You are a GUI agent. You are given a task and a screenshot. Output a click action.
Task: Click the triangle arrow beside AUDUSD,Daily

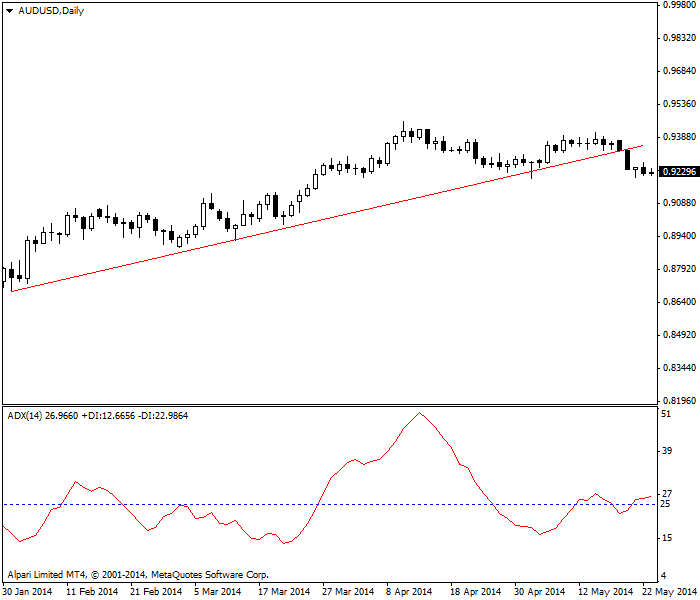click(10, 10)
